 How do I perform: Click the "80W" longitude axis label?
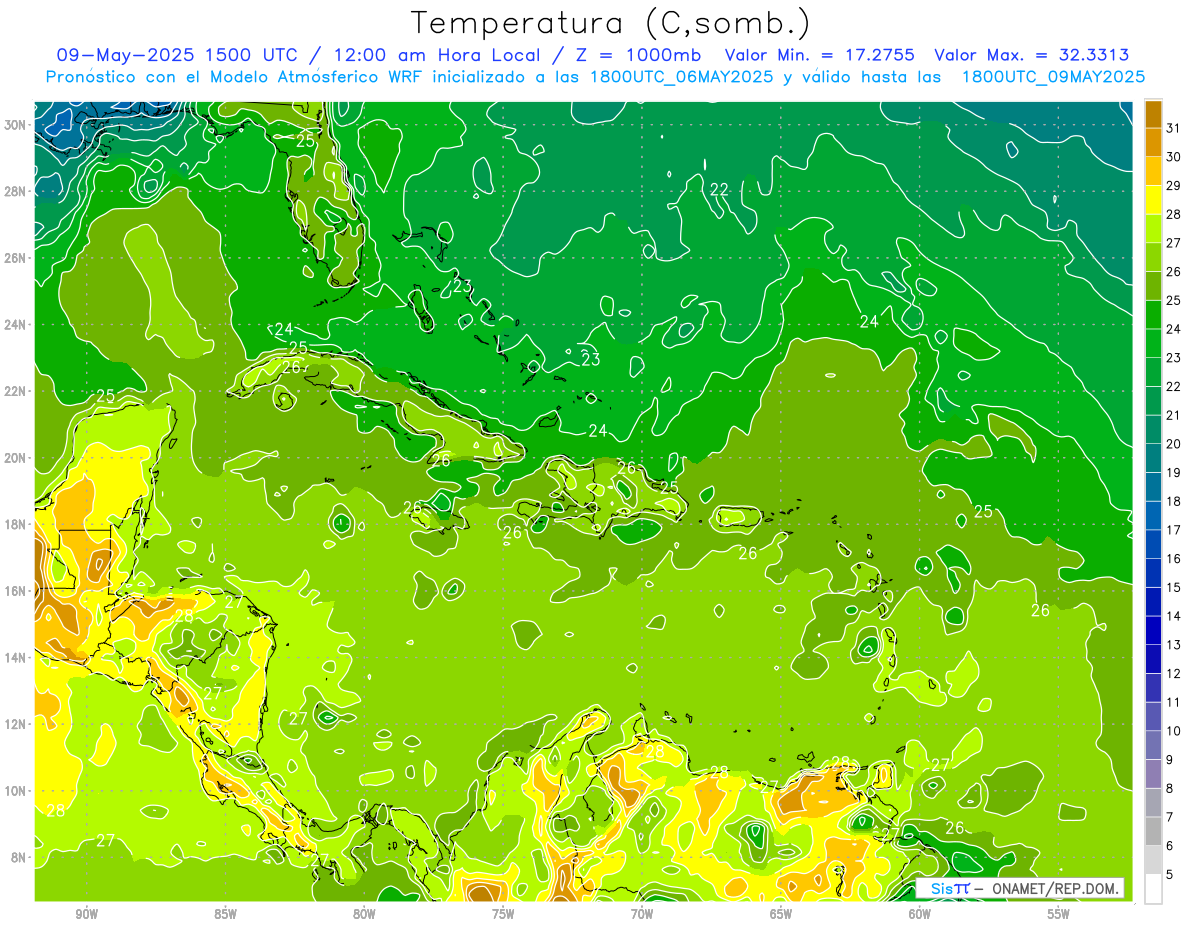click(x=364, y=914)
